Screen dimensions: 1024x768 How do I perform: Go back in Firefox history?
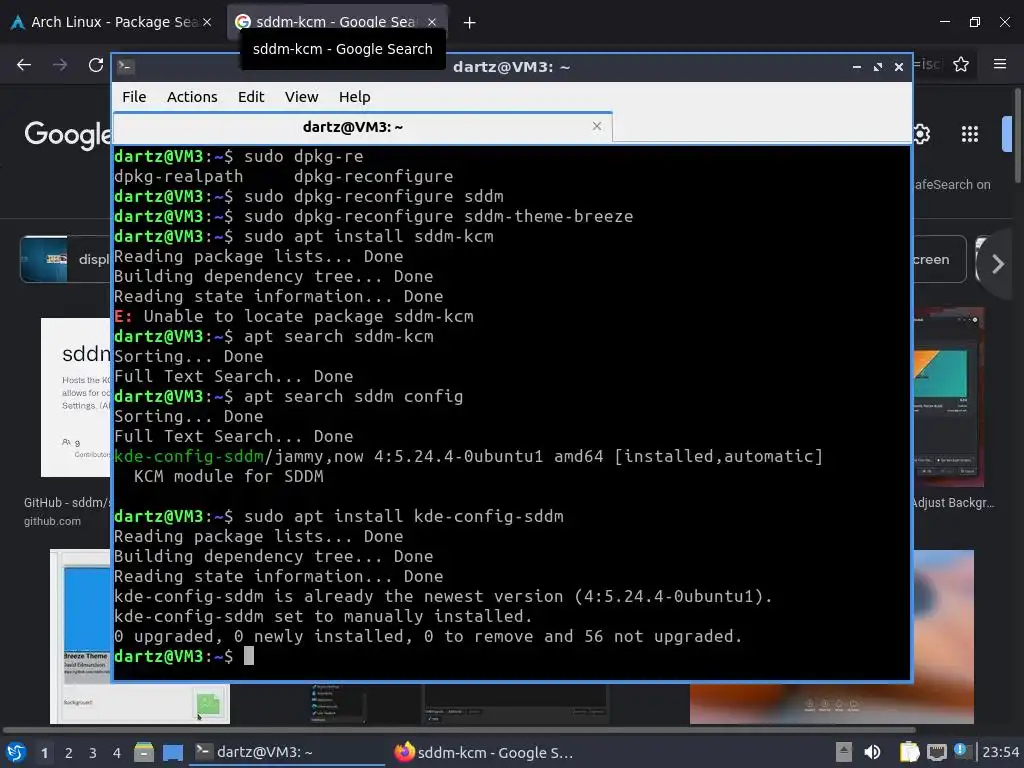point(24,65)
